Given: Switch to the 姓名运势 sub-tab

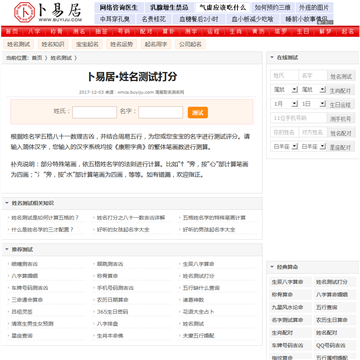Looking at the screenshot, I should [122, 44].
